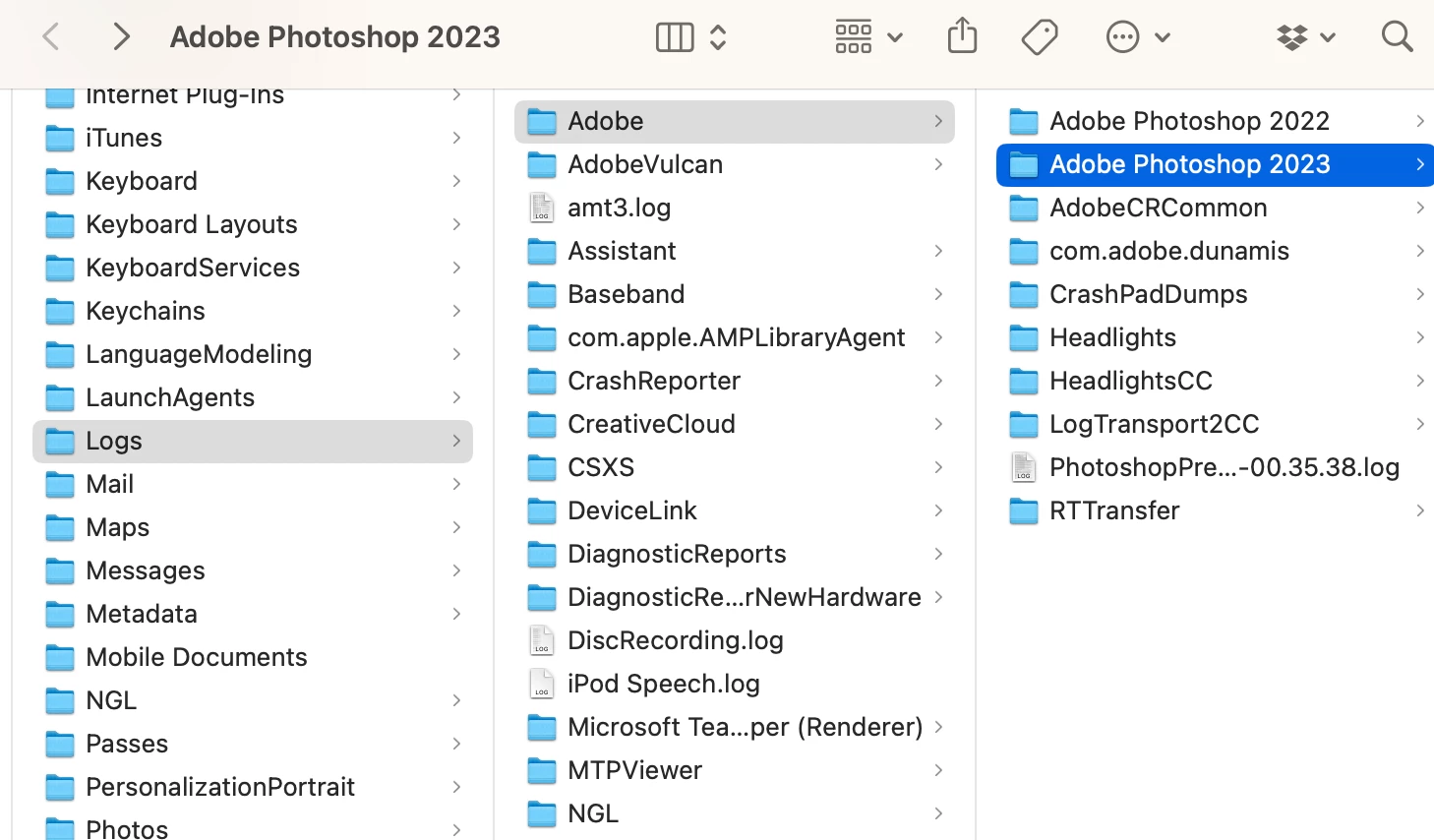Expand the CrashReporter row chevron
Screen dimensions: 1434x840
pyautogui.click(x=938, y=381)
